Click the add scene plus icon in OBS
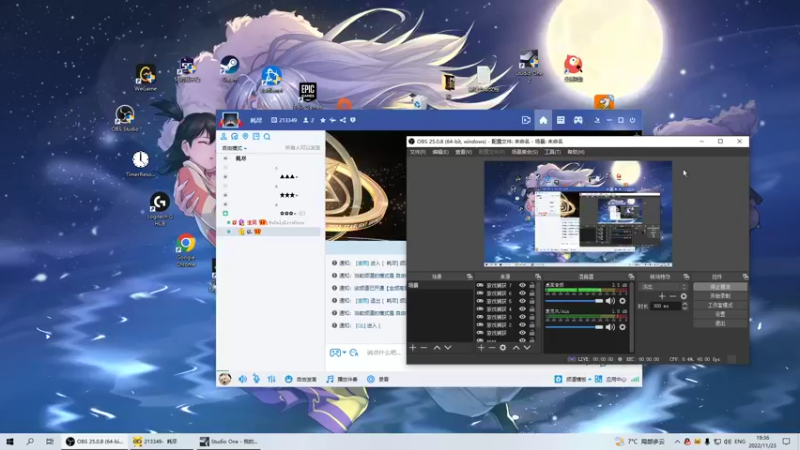Viewport: 800px width, 450px height. (413, 347)
